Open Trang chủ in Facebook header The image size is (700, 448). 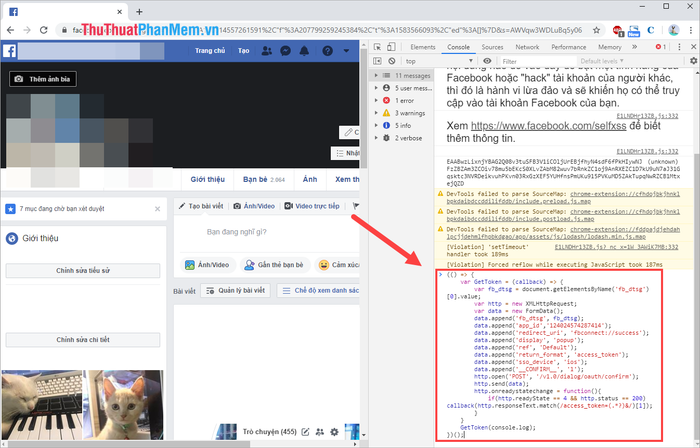(210, 51)
